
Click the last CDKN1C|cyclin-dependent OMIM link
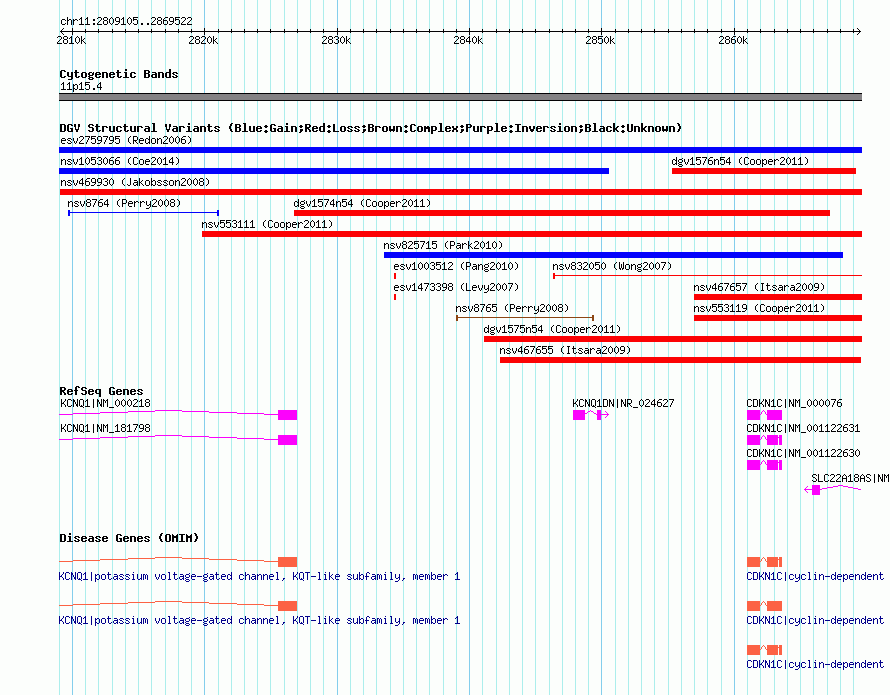tap(815, 664)
